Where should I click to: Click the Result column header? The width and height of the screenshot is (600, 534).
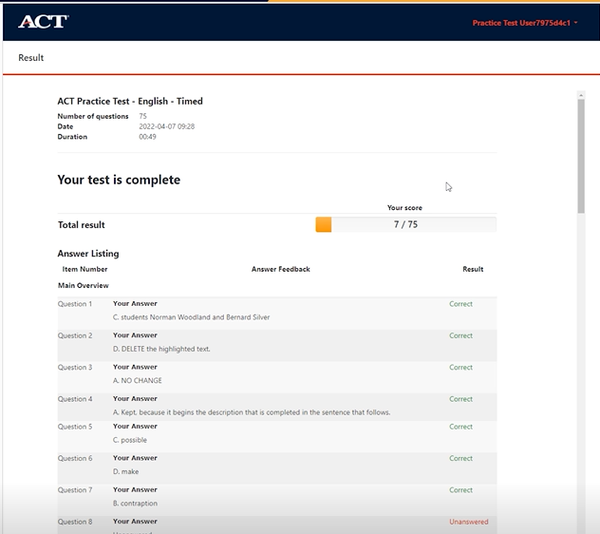click(x=472, y=269)
